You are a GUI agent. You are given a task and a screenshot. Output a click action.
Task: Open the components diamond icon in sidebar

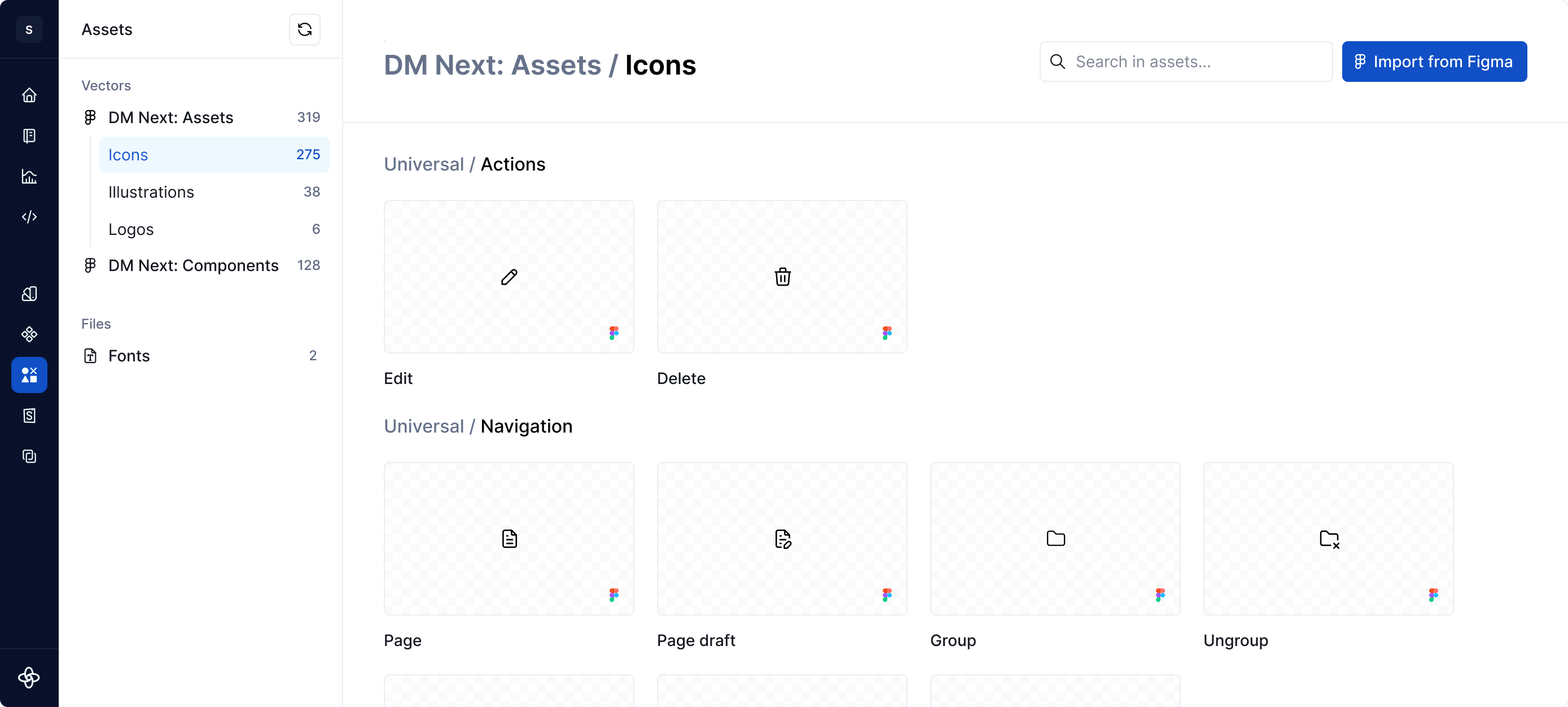29,334
